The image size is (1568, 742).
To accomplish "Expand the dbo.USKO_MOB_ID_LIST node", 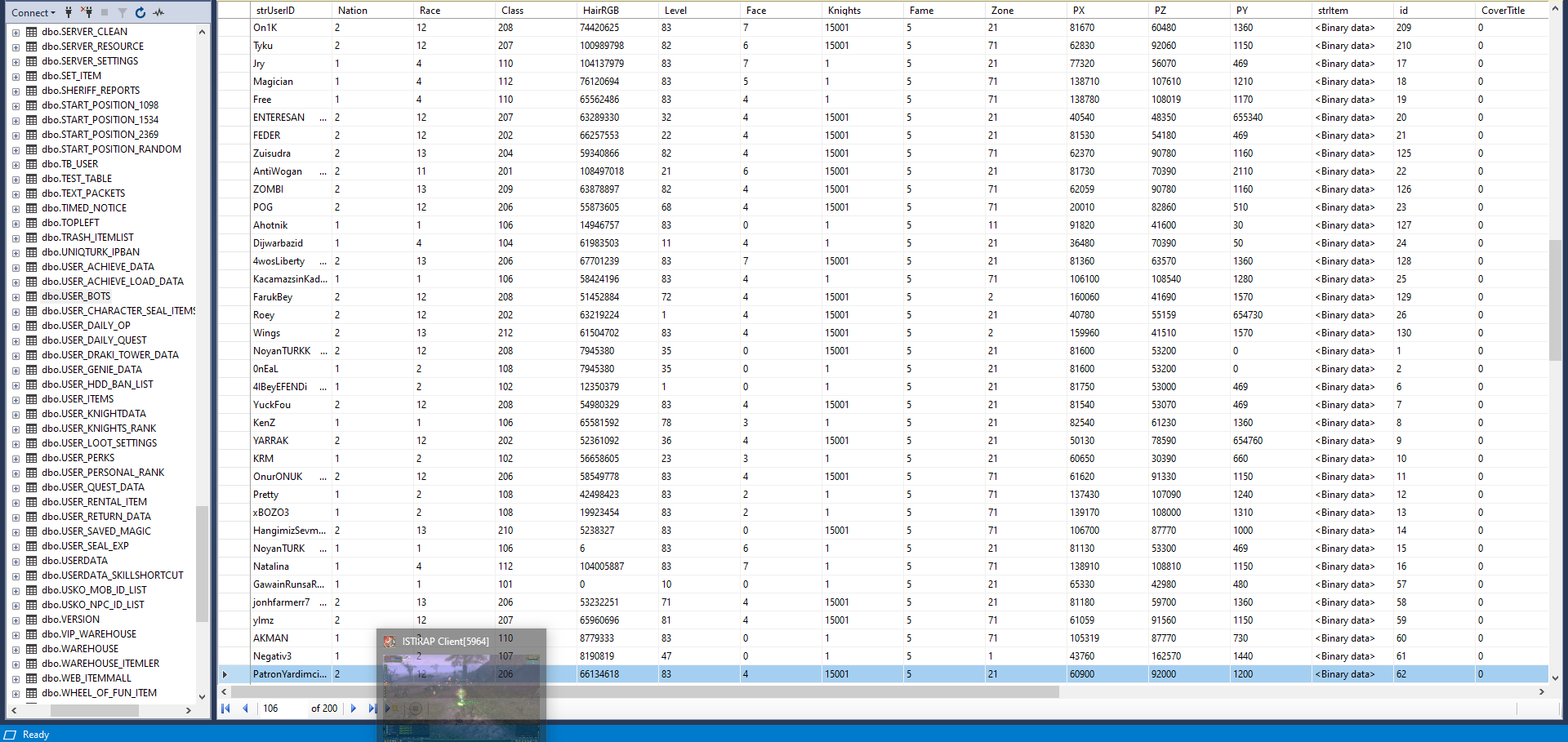I will click(16, 590).
